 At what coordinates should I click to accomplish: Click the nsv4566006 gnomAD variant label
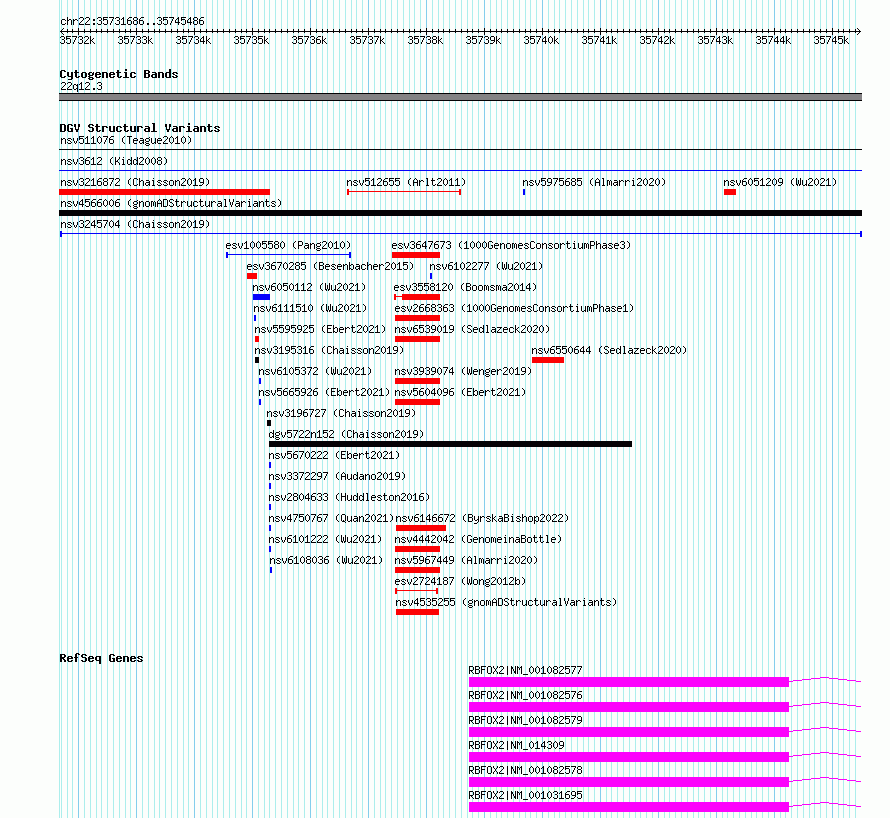[x=171, y=203]
